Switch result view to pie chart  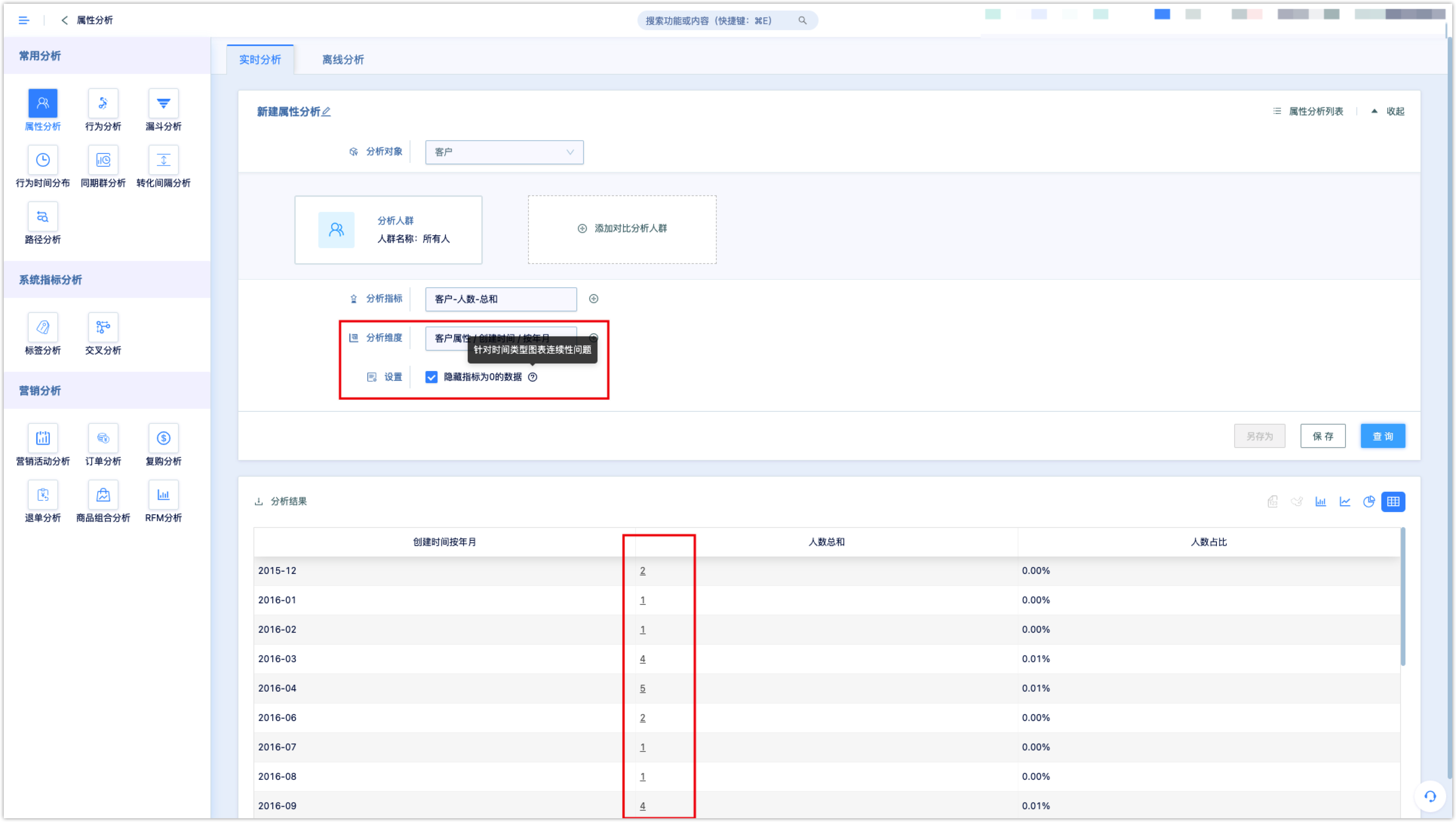click(1368, 501)
